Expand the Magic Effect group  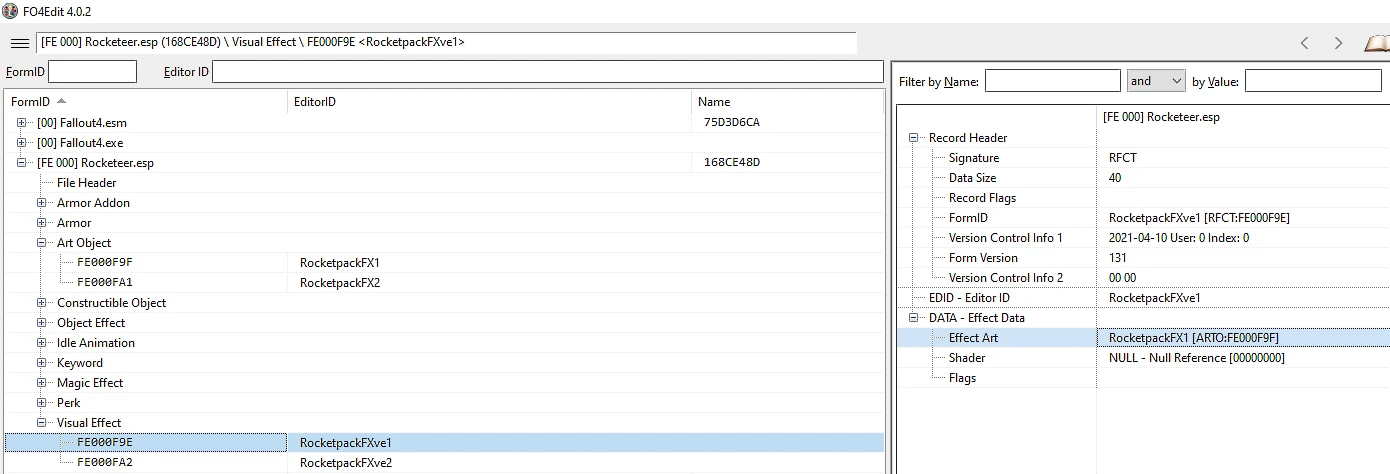(x=42, y=383)
